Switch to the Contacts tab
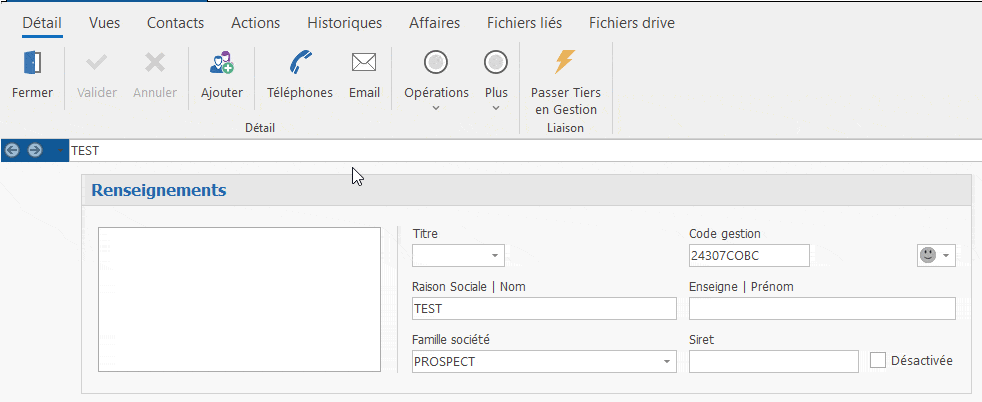982x402 pixels. point(175,22)
